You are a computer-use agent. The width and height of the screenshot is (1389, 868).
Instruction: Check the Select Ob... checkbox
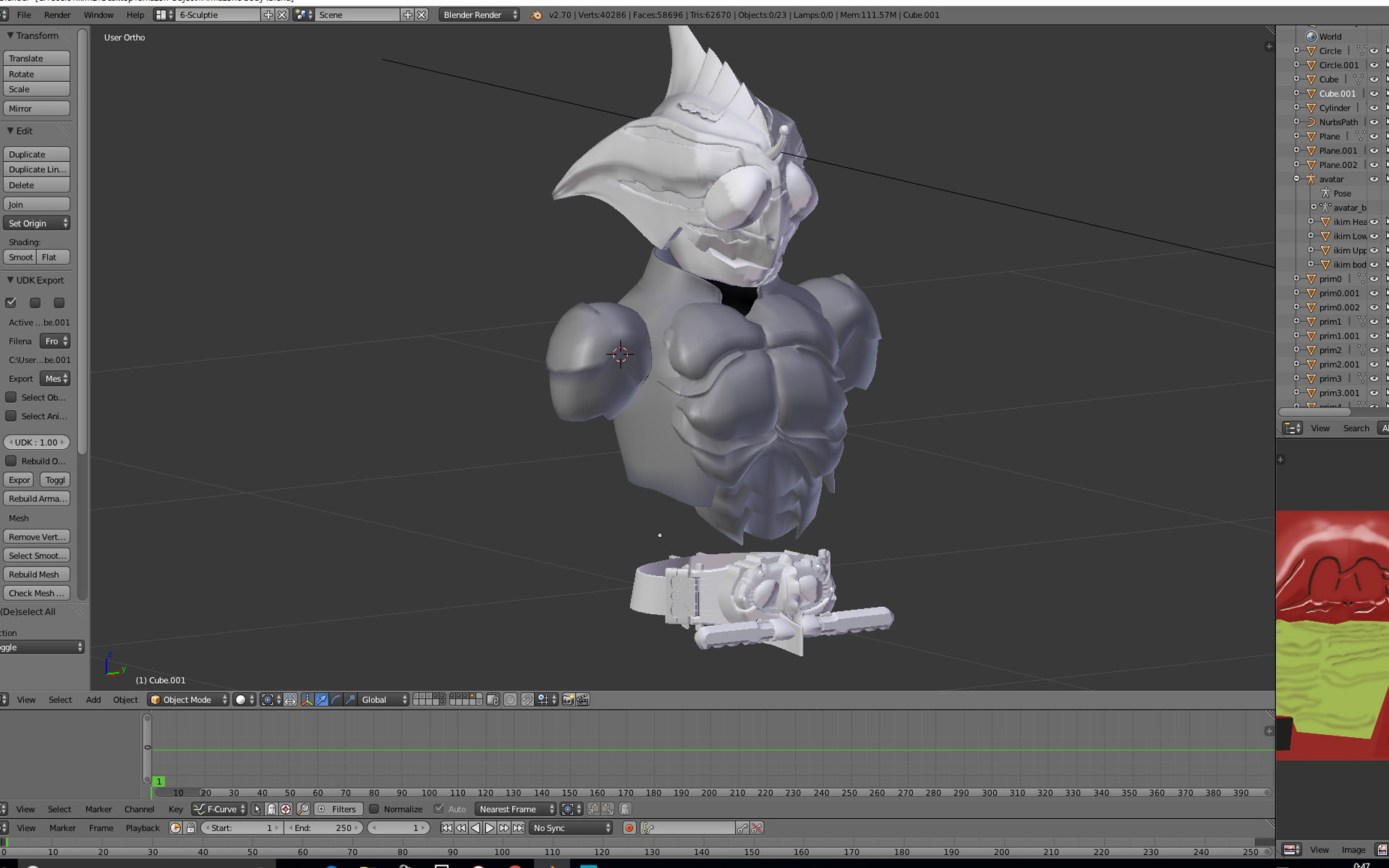pos(11,397)
